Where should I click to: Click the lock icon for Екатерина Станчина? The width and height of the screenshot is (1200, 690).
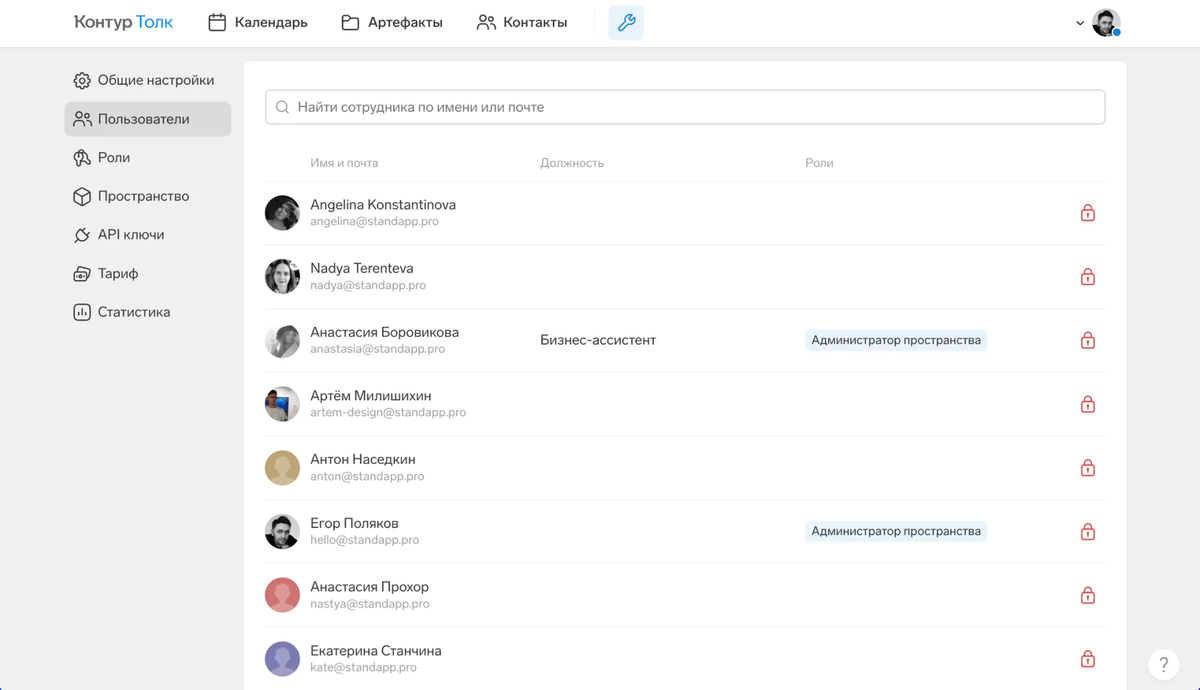[1088, 659]
